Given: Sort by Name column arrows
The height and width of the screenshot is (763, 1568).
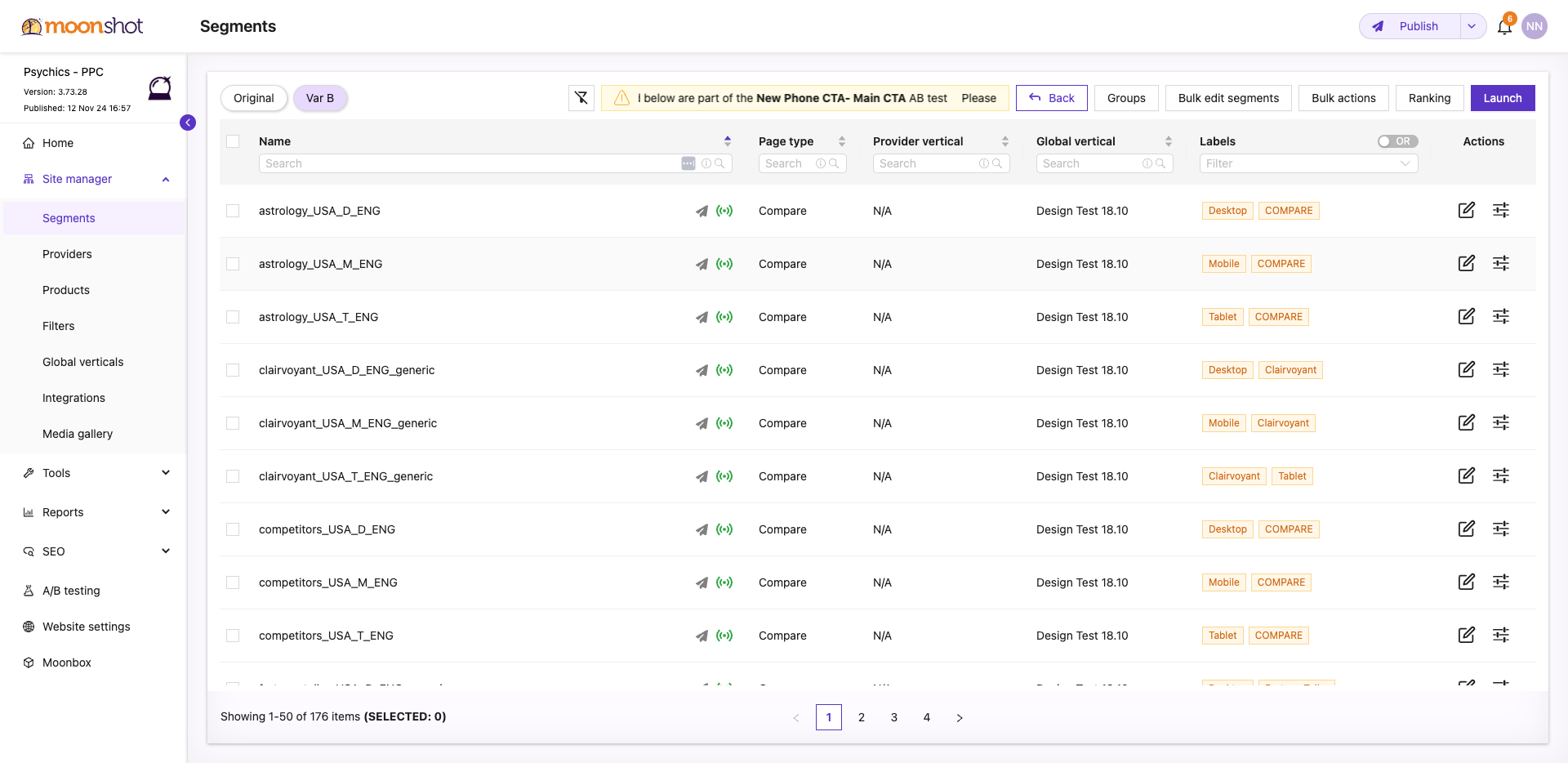Looking at the screenshot, I should [728, 141].
